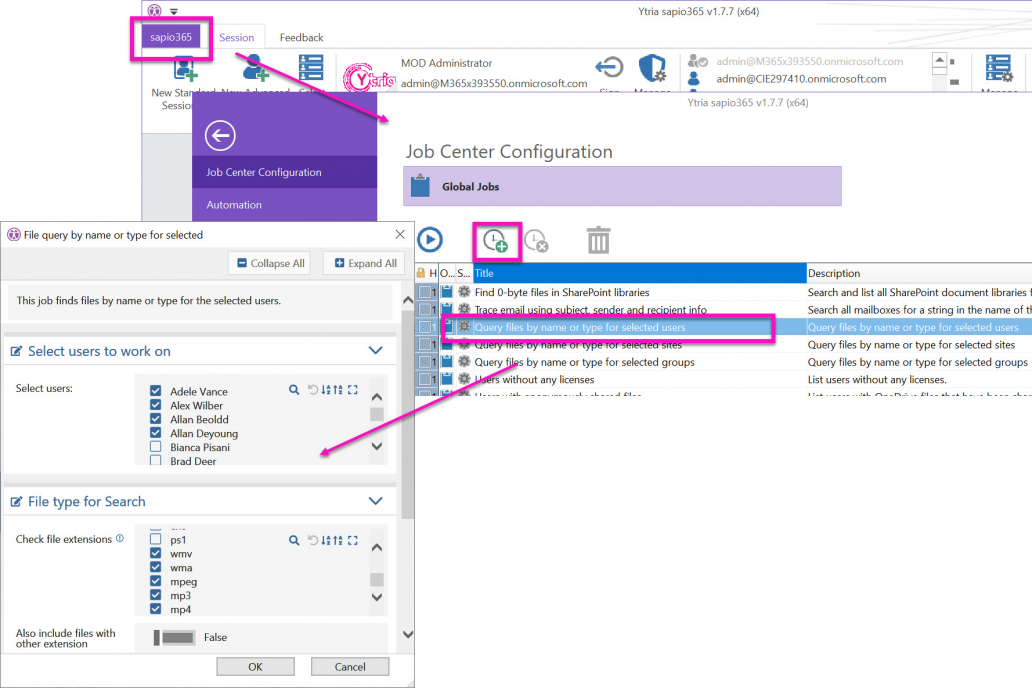Run the selected job with play icon
This screenshot has width=1032, height=688.
click(430, 240)
